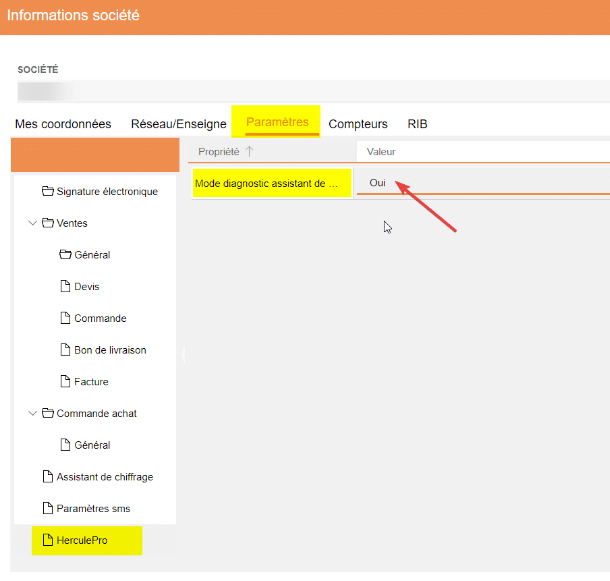Click the Assistant de chiffrage document icon
Viewport: 610px width, 581px height.
point(48,476)
